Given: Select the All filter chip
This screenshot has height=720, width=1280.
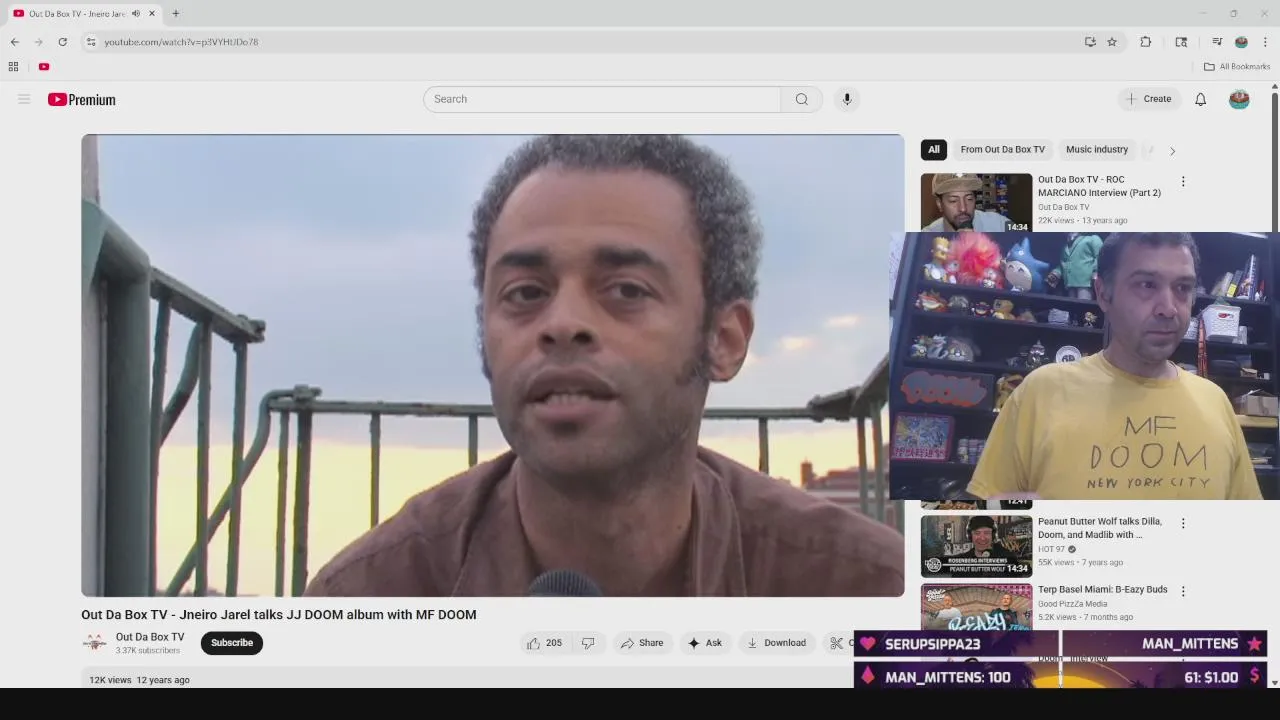Looking at the screenshot, I should [x=933, y=150].
